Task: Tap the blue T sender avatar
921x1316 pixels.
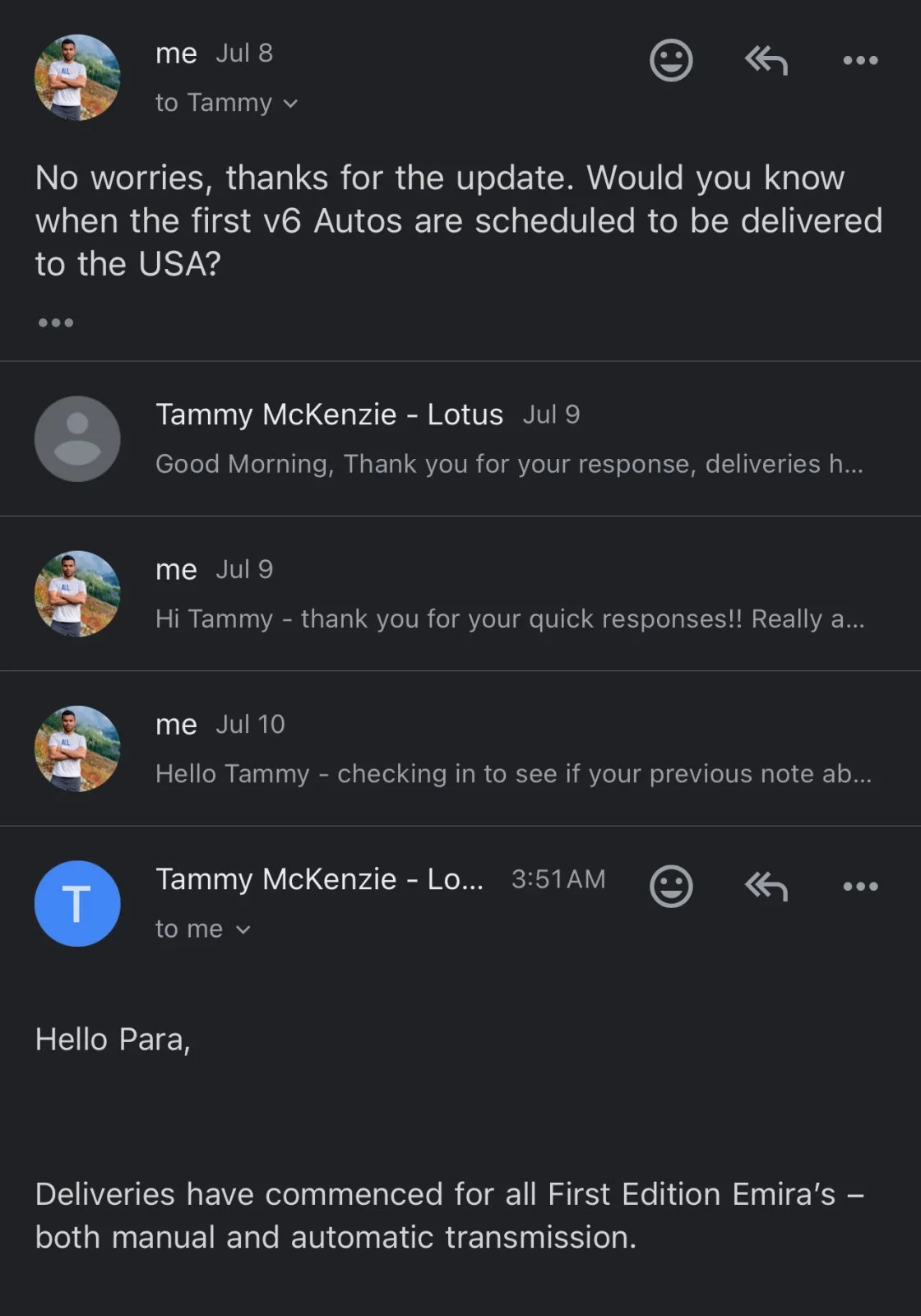Action: click(x=77, y=903)
